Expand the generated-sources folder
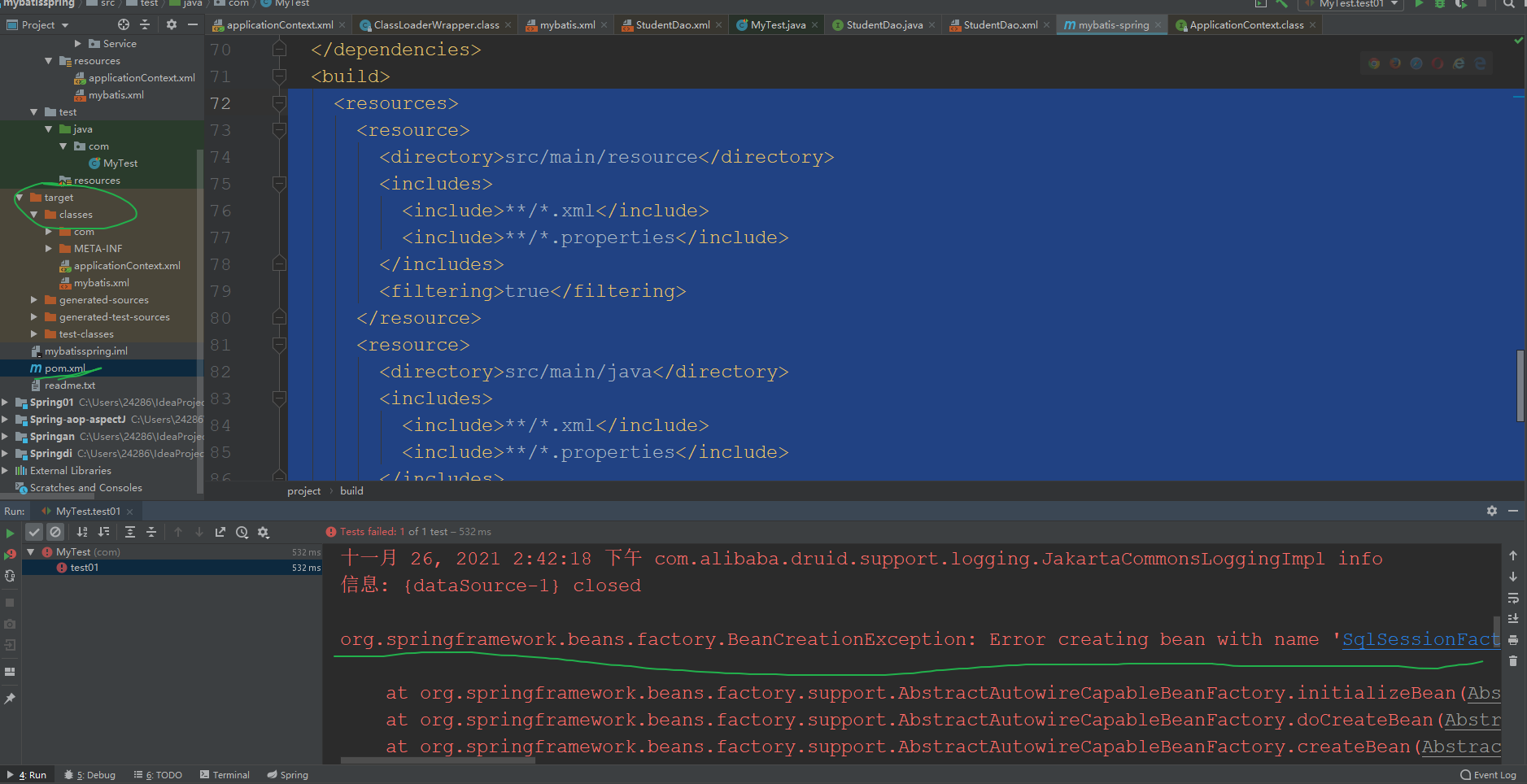1527x784 pixels. click(34, 300)
